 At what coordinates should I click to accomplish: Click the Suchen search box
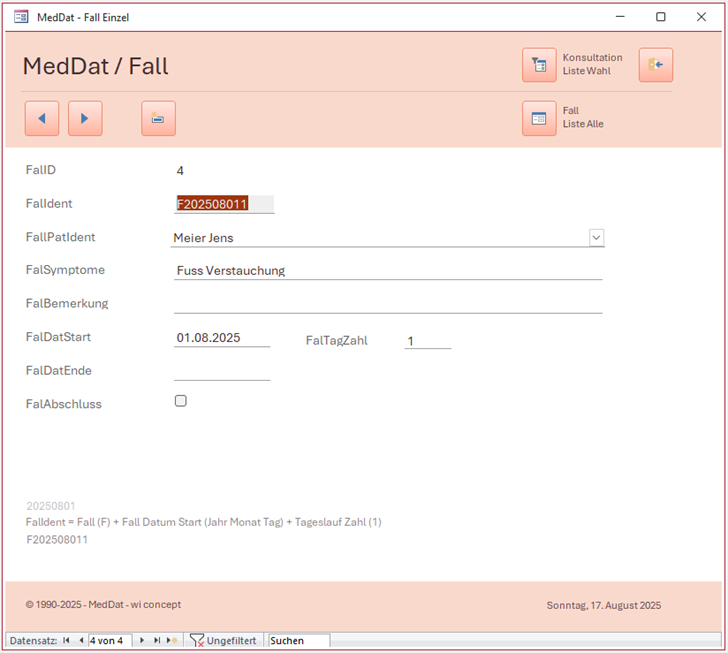point(298,640)
